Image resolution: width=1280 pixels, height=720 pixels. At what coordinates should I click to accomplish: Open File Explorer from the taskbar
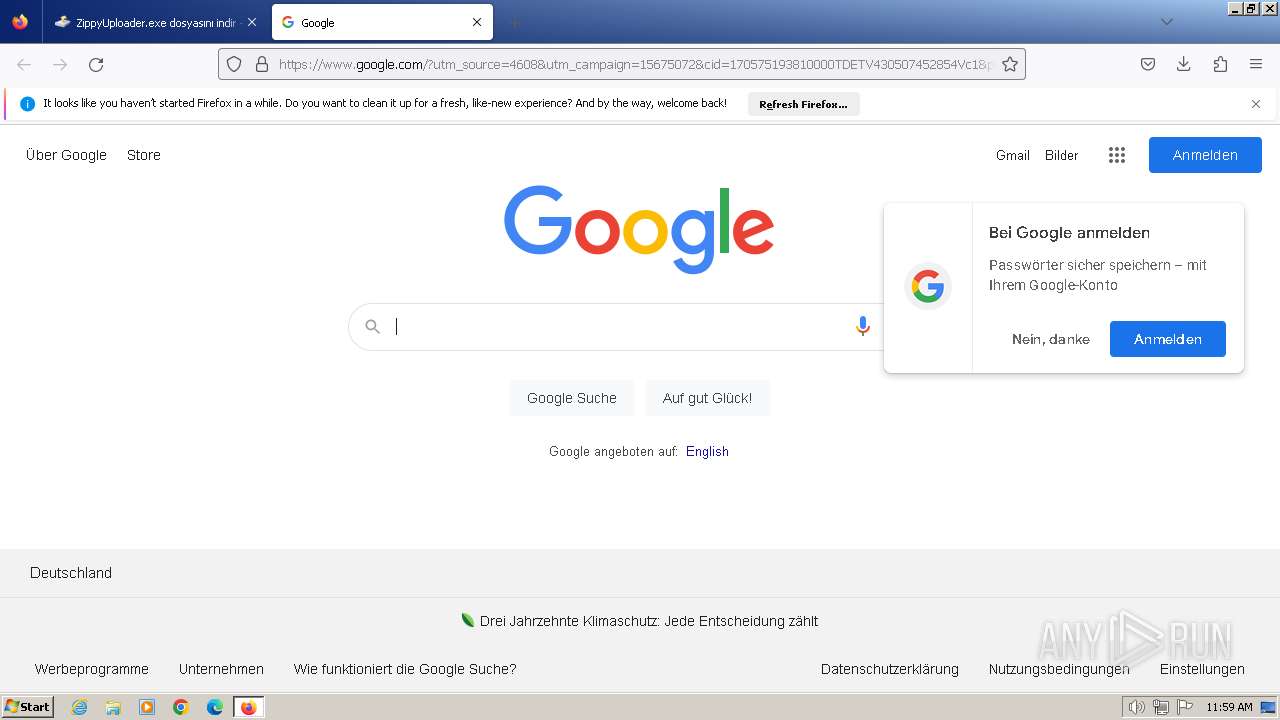[x=113, y=707]
